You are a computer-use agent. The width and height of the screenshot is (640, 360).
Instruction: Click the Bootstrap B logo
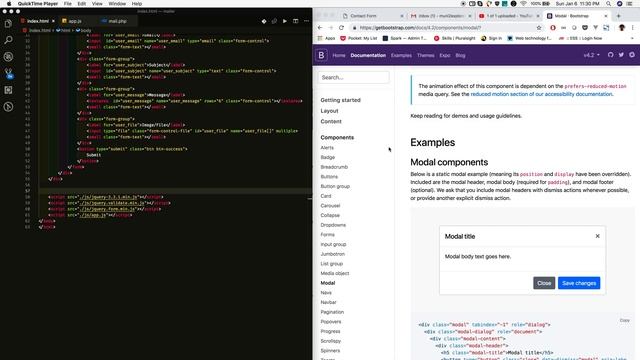[x=321, y=55]
